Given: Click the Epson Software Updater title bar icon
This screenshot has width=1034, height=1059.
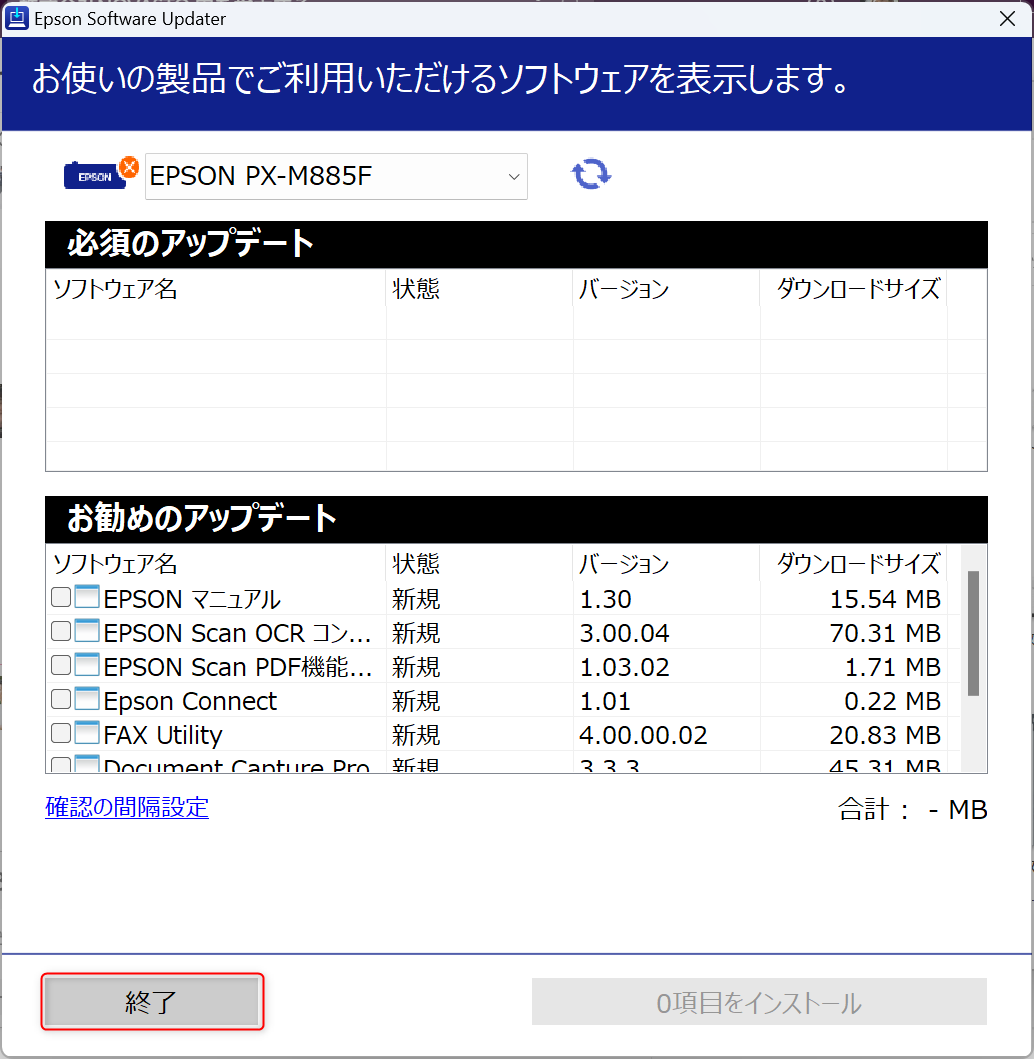Looking at the screenshot, I should (x=17, y=18).
